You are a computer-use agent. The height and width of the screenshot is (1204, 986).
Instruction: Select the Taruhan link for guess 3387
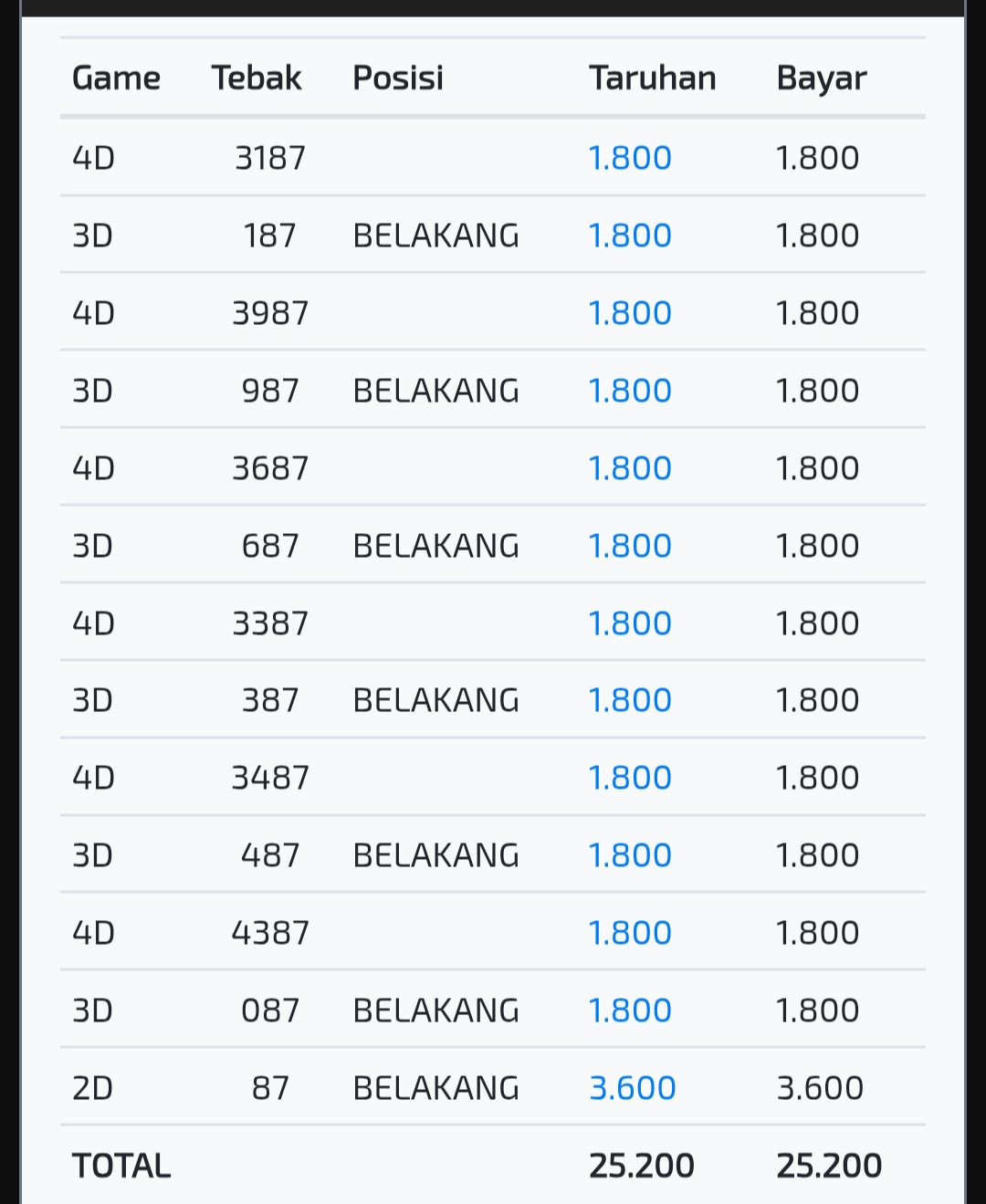[x=630, y=623]
